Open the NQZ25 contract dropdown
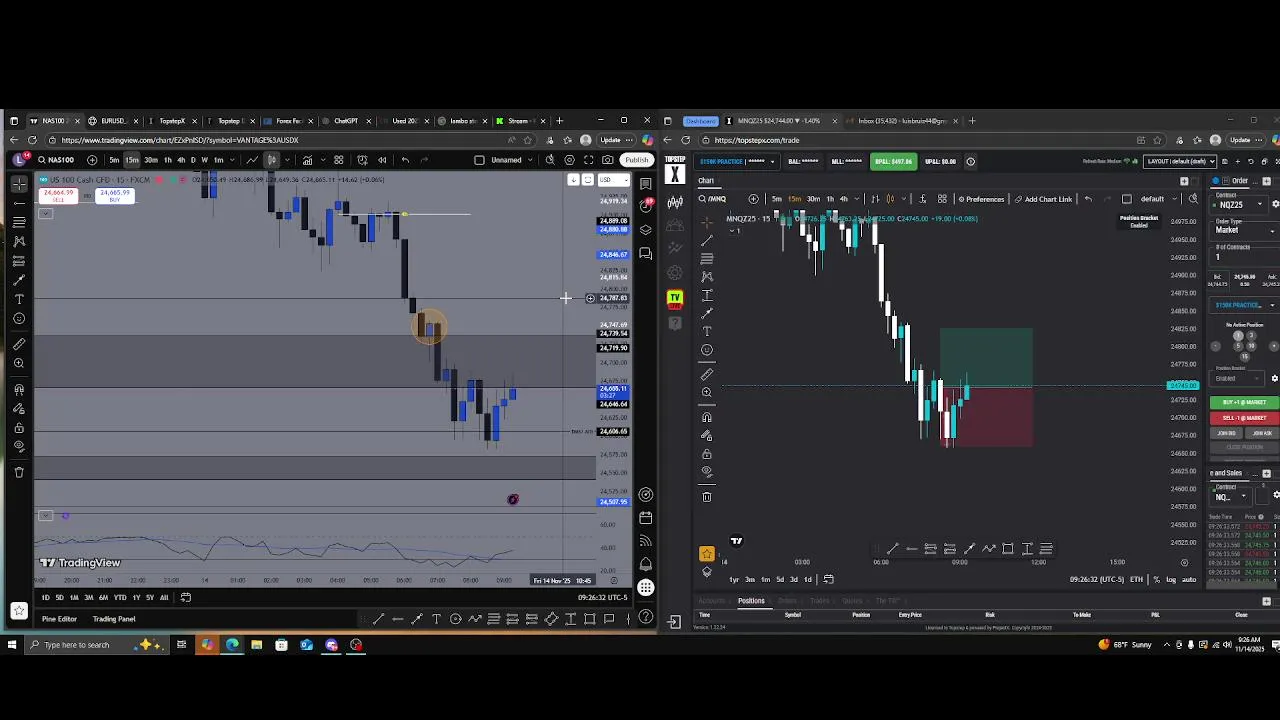This screenshot has width=1280, height=720. (1239, 205)
